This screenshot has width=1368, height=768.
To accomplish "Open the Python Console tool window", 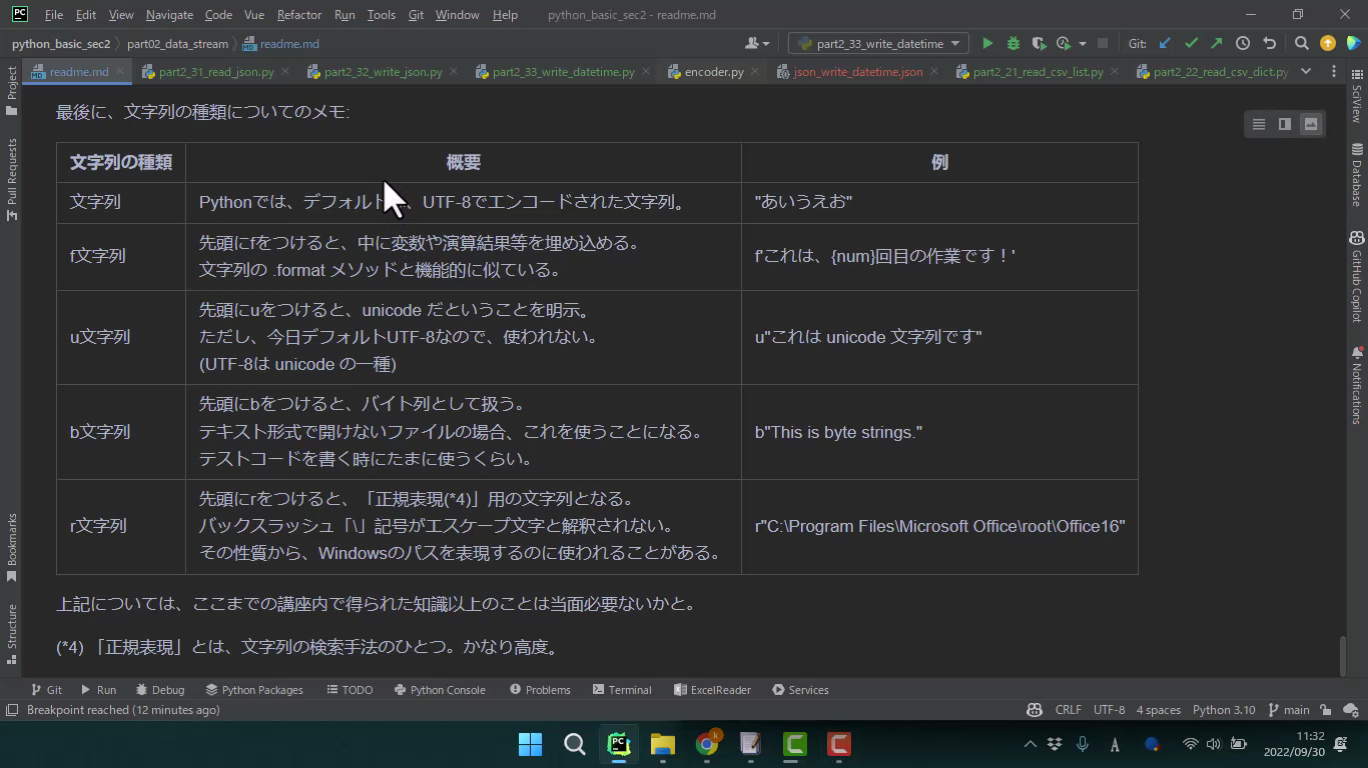I will coord(440,690).
